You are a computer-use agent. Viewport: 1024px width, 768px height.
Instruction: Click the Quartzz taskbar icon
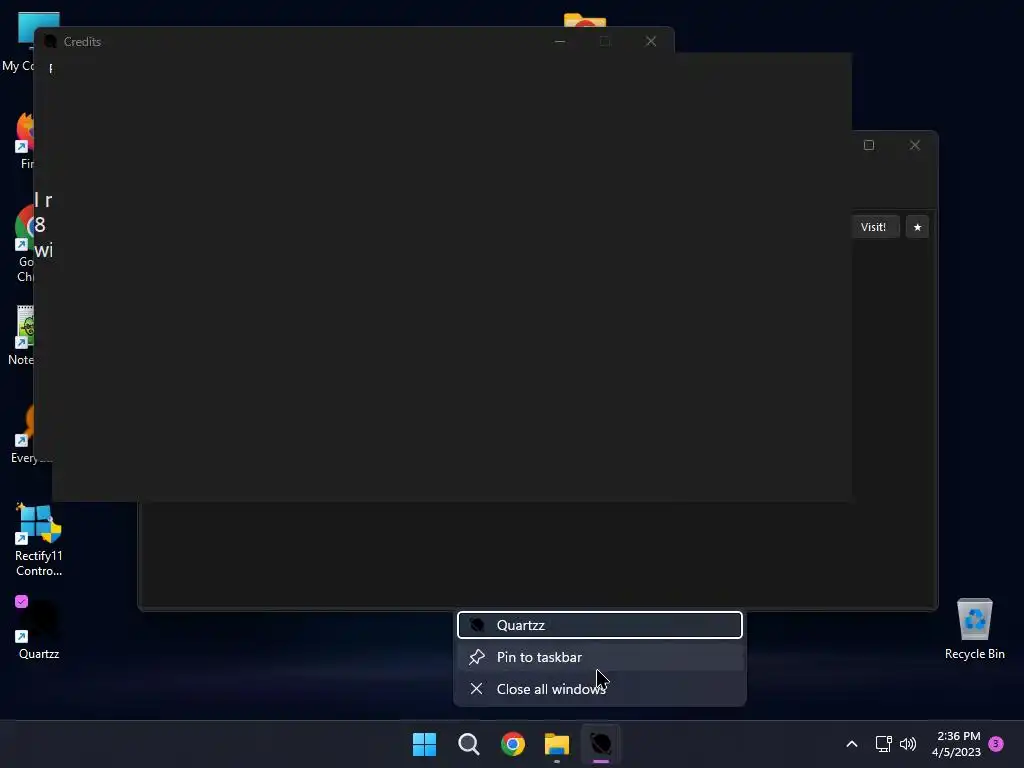pyautogui.click(x=601, y=744)
